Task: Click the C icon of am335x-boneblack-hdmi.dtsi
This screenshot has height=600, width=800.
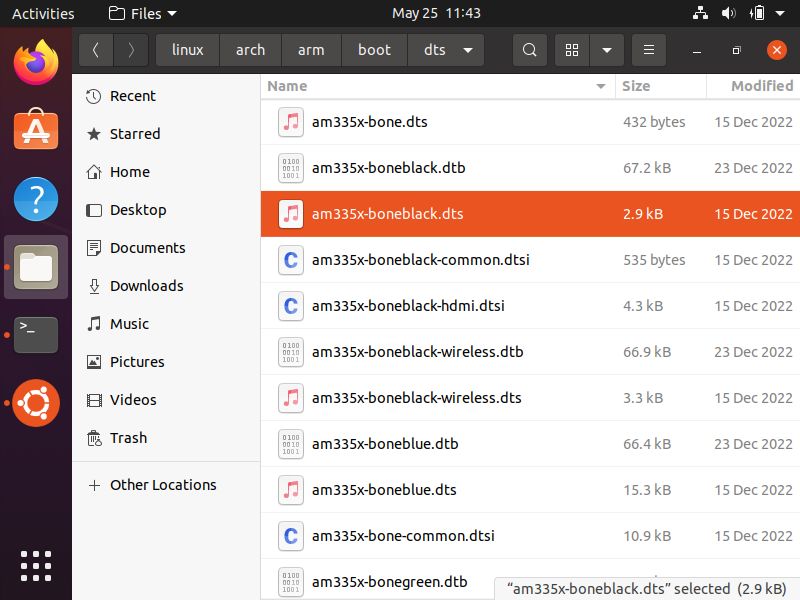Action: (x=291, y=306)
